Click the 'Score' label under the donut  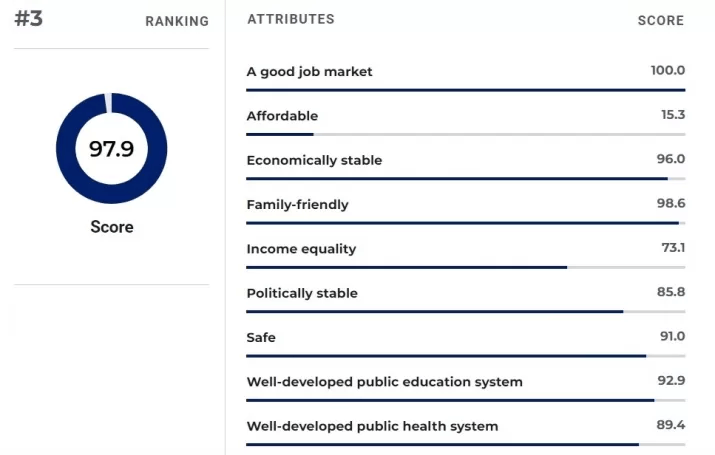pyautogui.click(x=111, y=227)
